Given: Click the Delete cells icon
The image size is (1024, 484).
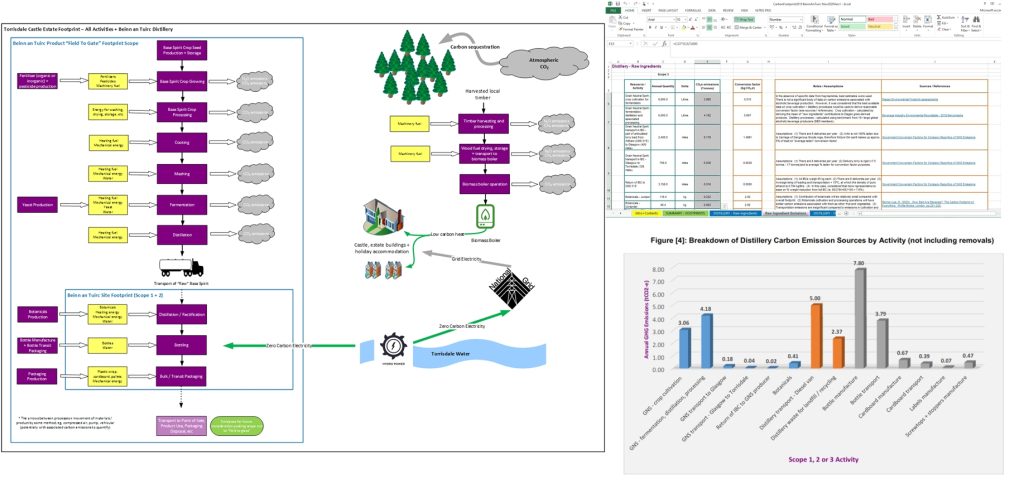Looking at the screenshot, I should pos(917,20).
